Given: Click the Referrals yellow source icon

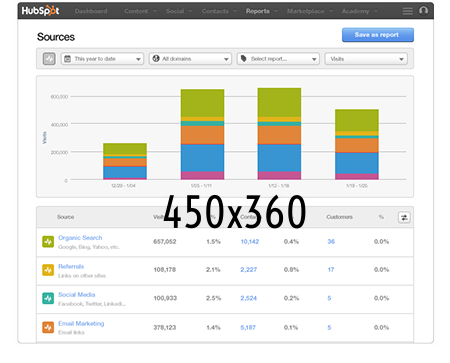Looking at the screenshot, I should [x=48, y=270].
